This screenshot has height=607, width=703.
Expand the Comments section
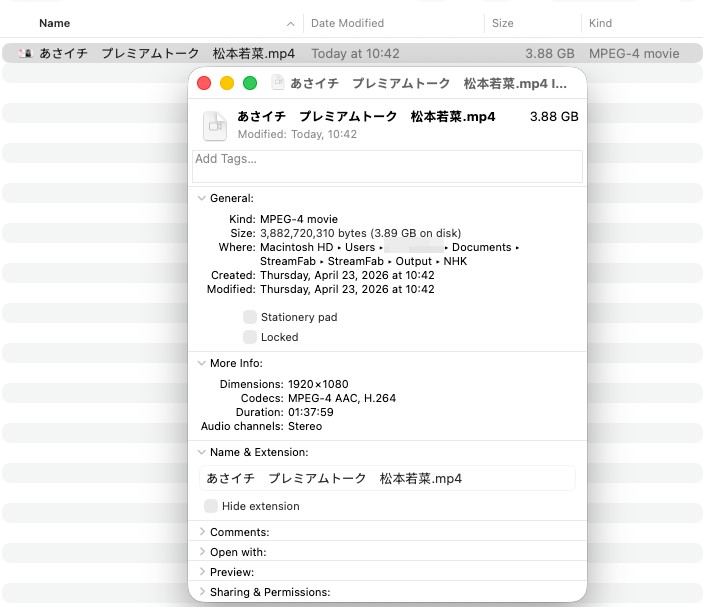click(202, 532)
